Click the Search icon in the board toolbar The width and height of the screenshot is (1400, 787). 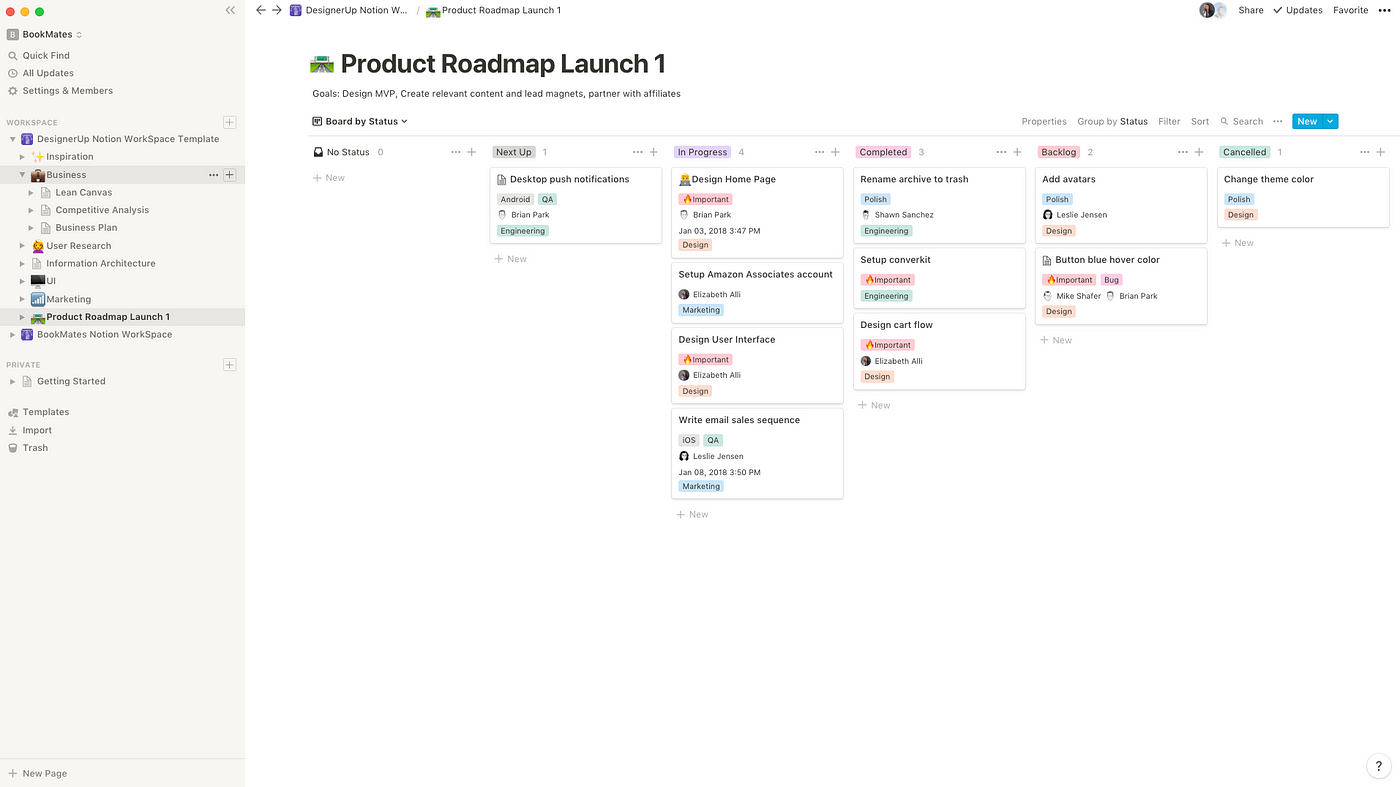click(1224, 121)
